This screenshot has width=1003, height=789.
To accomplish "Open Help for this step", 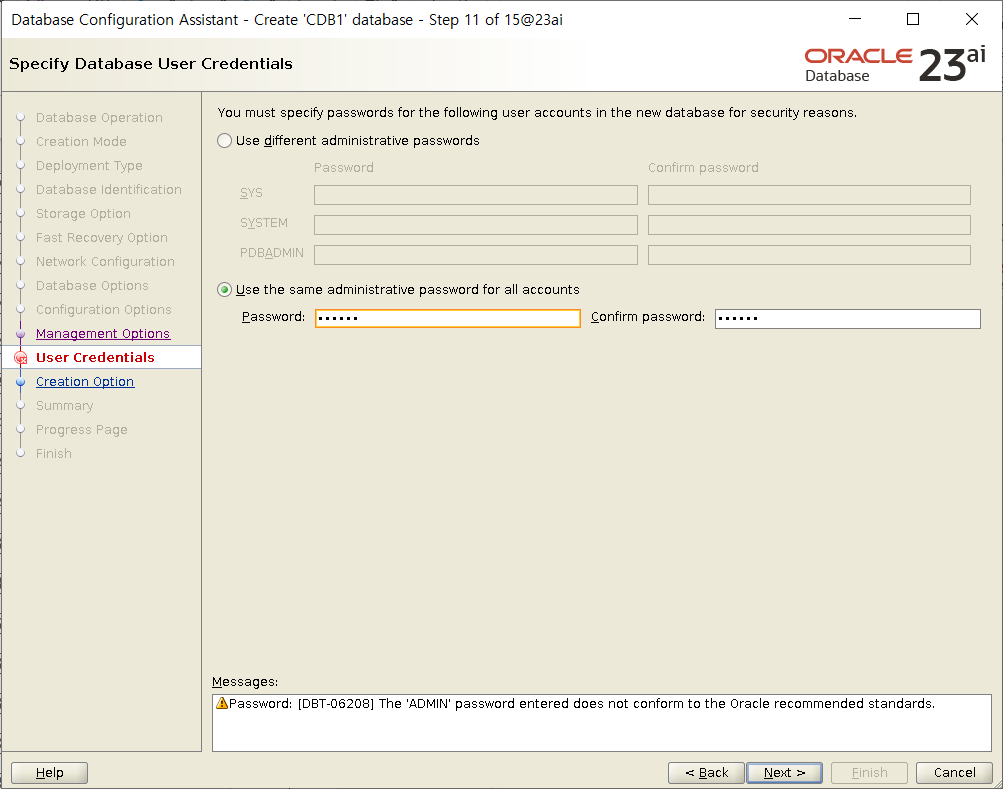I will (49, 773).
